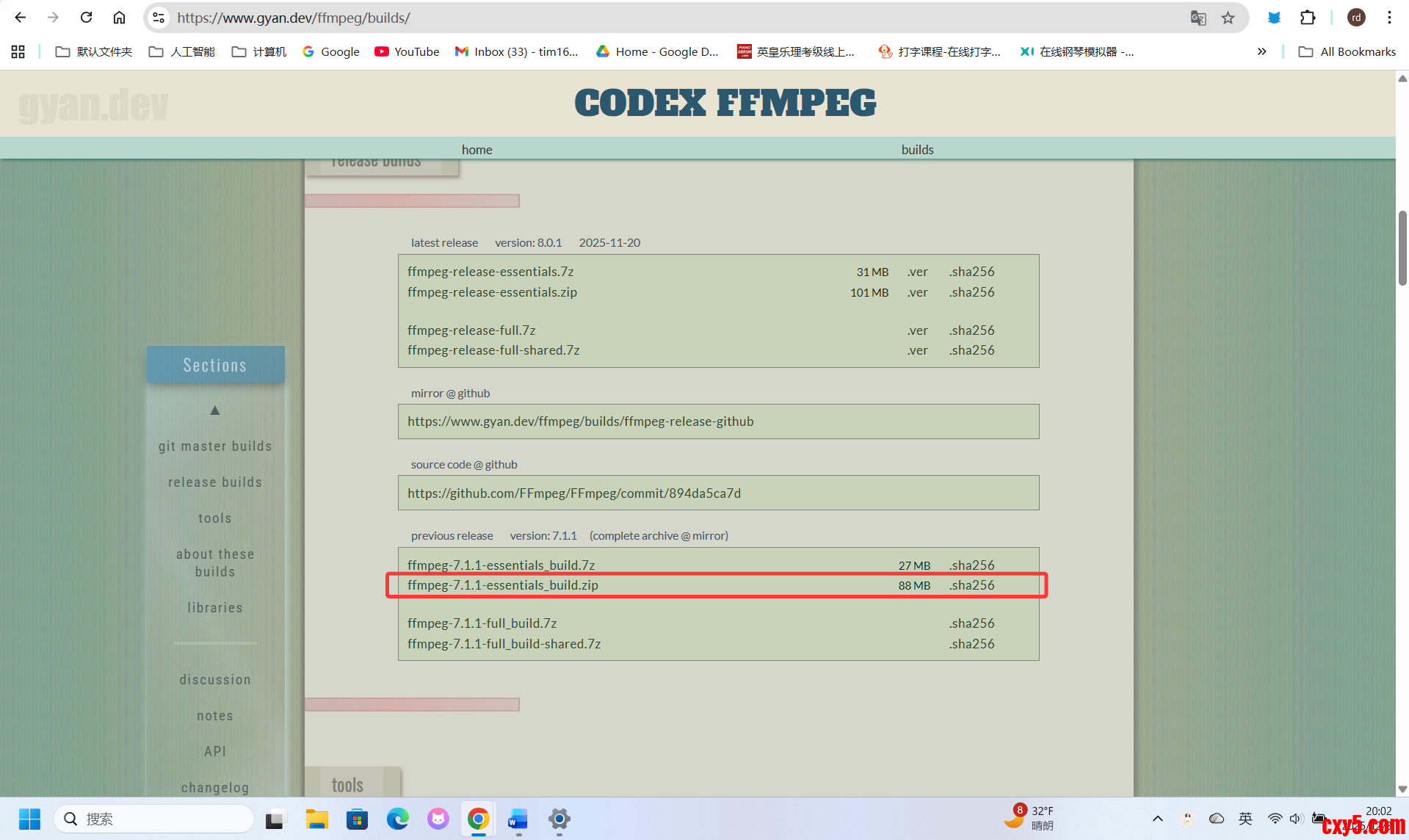
Task: Download ffmpeg-release-full.7z
Action: 471,330
